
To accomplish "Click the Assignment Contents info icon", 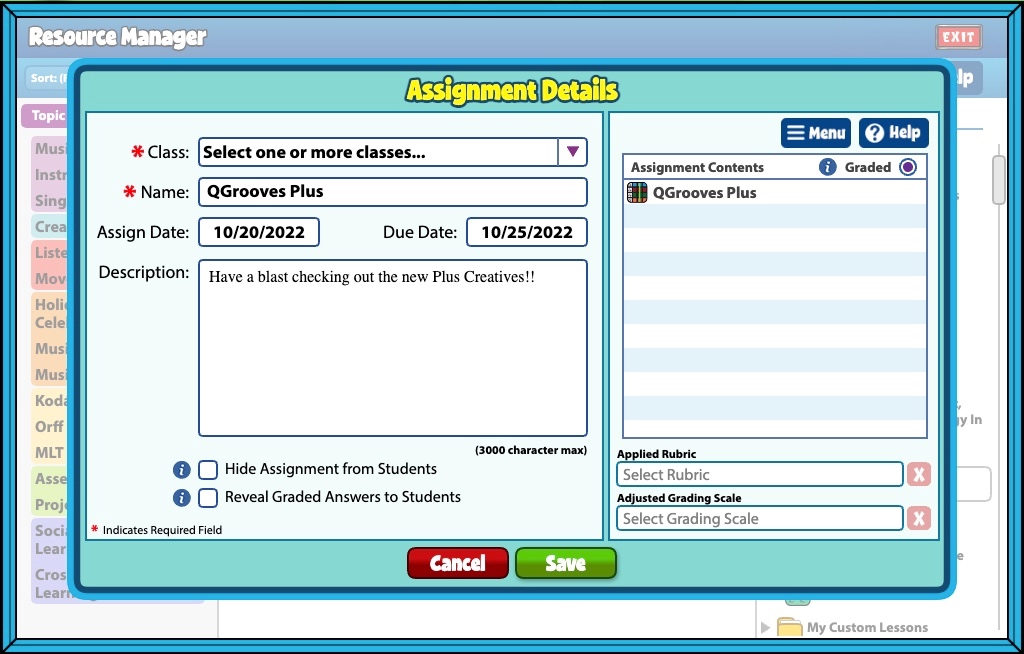I will coord(827,167).
